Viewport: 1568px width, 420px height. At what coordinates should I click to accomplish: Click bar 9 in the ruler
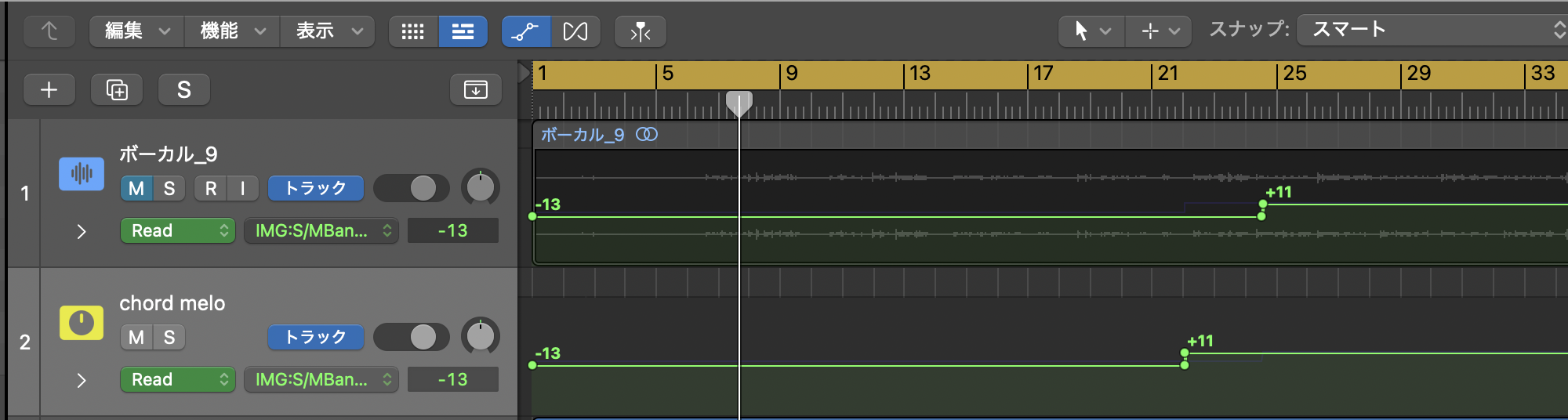click(x=792, y=74)
